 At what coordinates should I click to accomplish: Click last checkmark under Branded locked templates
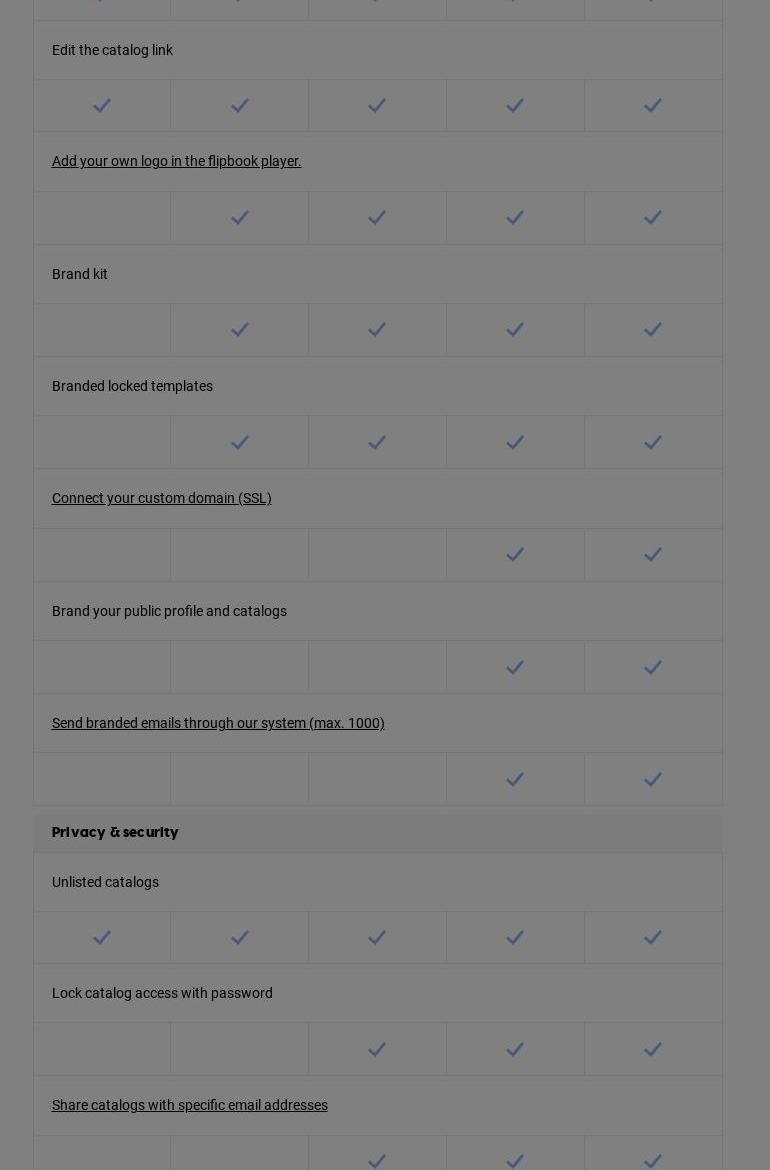[x=653, y=443]
